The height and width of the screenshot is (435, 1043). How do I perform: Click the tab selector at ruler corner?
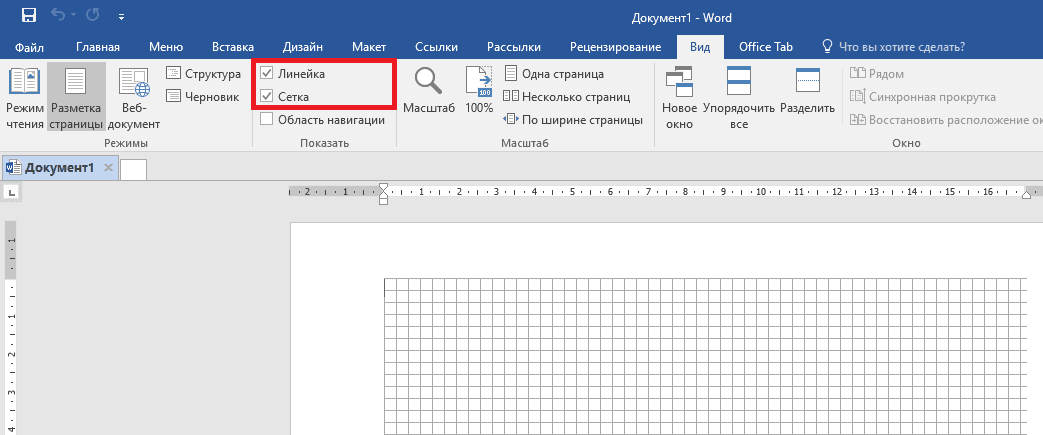[11, 191]
